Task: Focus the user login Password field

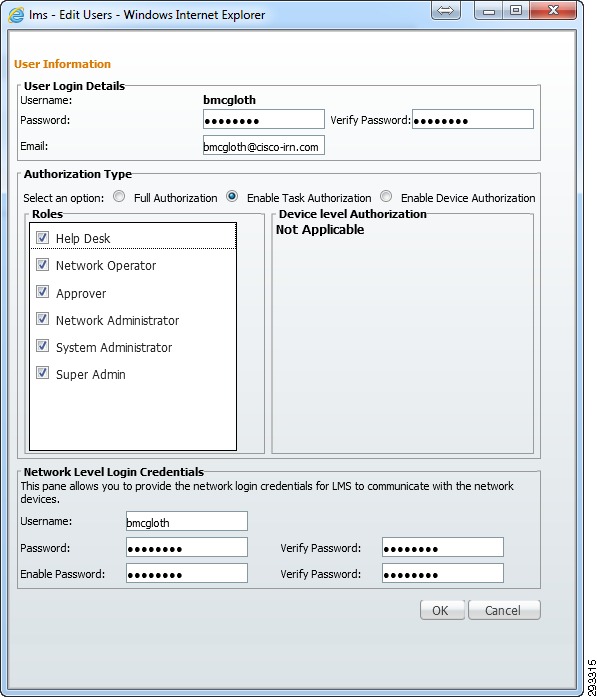Action: [x=264, y=120]
